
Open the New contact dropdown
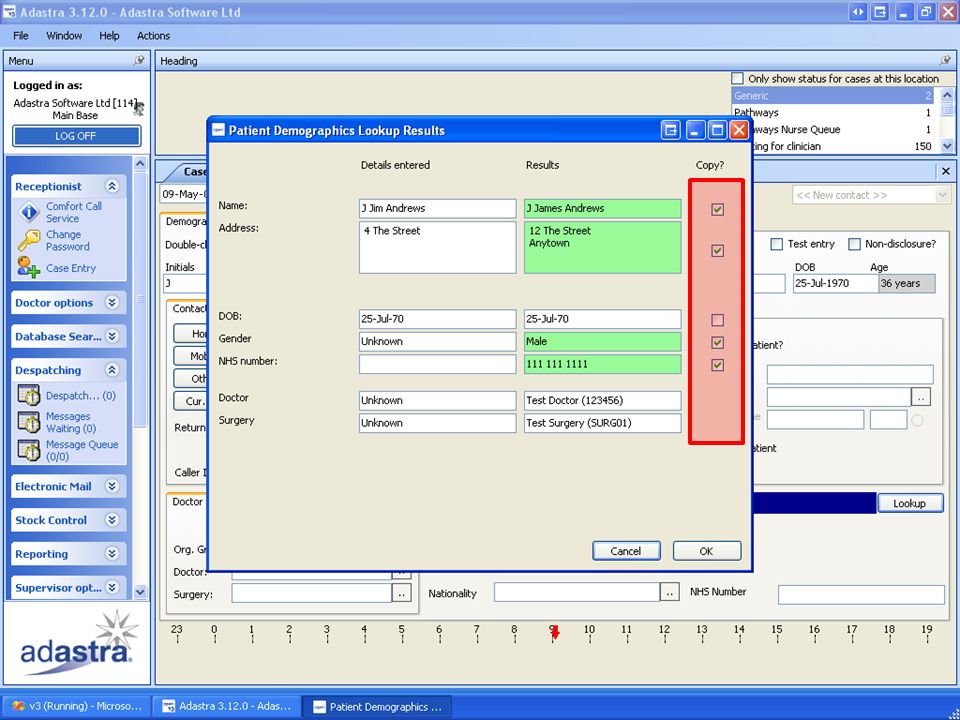tap(942, 195)
